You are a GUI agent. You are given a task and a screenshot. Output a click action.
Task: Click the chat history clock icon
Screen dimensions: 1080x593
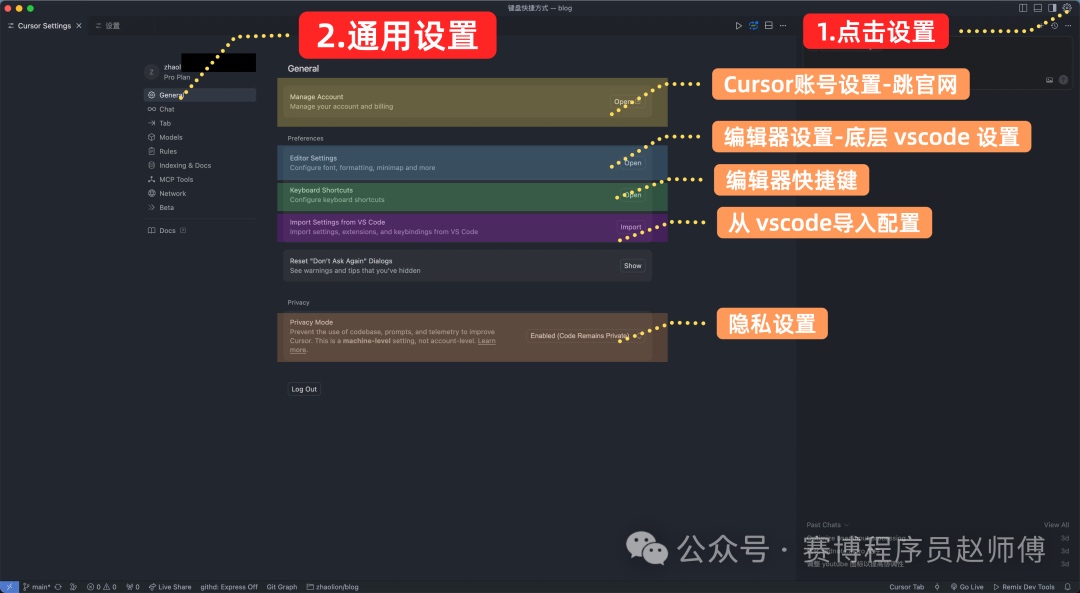tap(1055, 25)
